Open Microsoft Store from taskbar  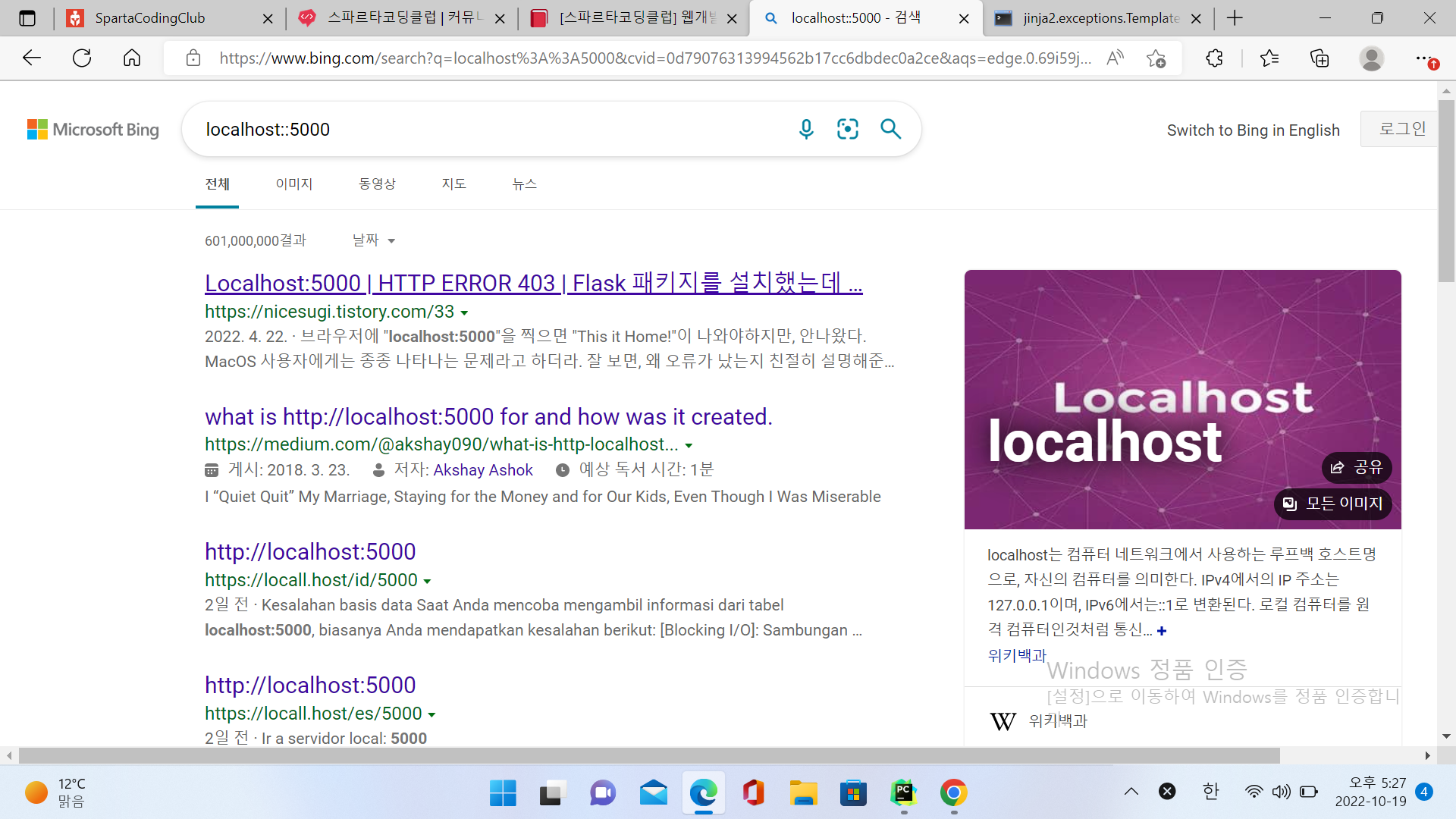[x=853, y=793]
